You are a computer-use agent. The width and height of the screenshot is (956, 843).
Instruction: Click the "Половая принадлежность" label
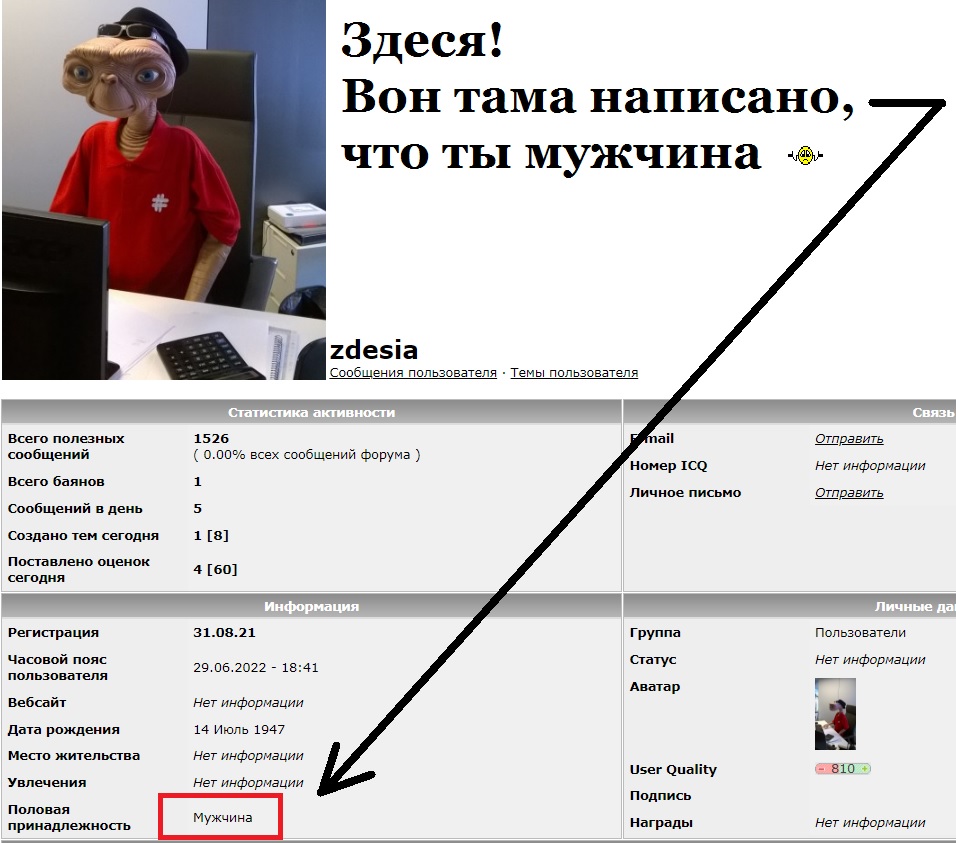[x=69, y=817]
